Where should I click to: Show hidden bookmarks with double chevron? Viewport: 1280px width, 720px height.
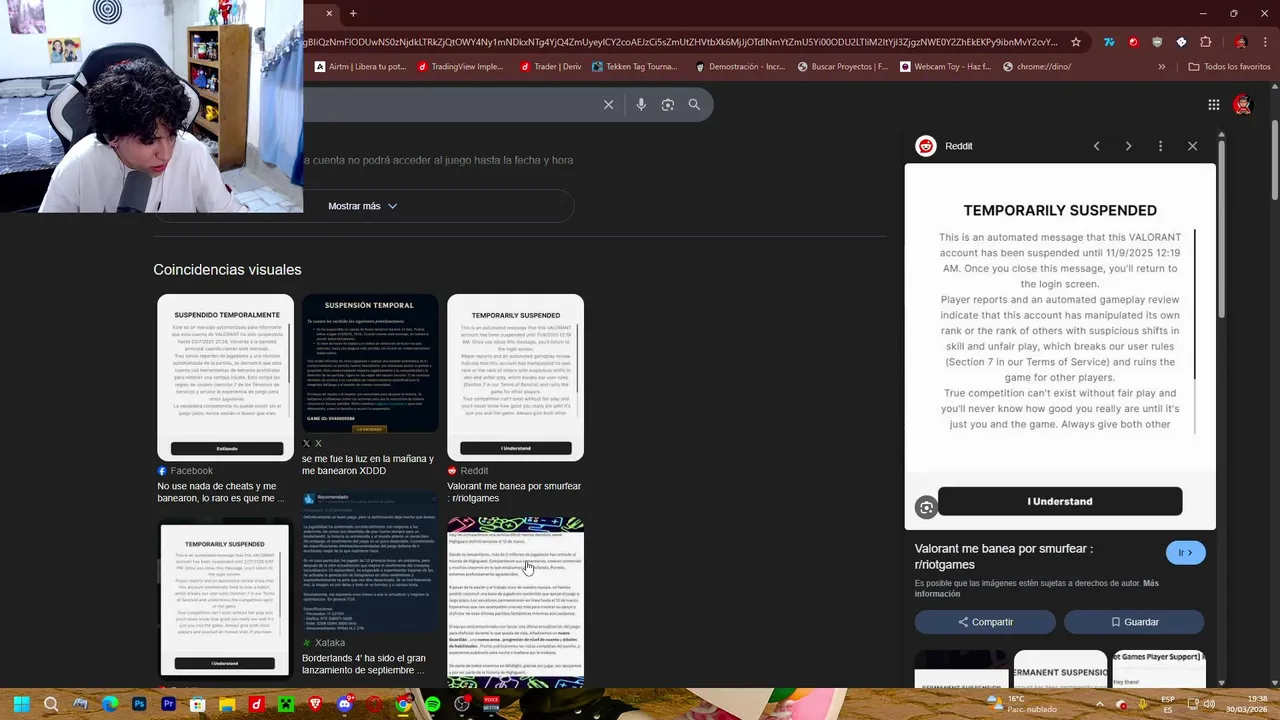coord(1161,67)
